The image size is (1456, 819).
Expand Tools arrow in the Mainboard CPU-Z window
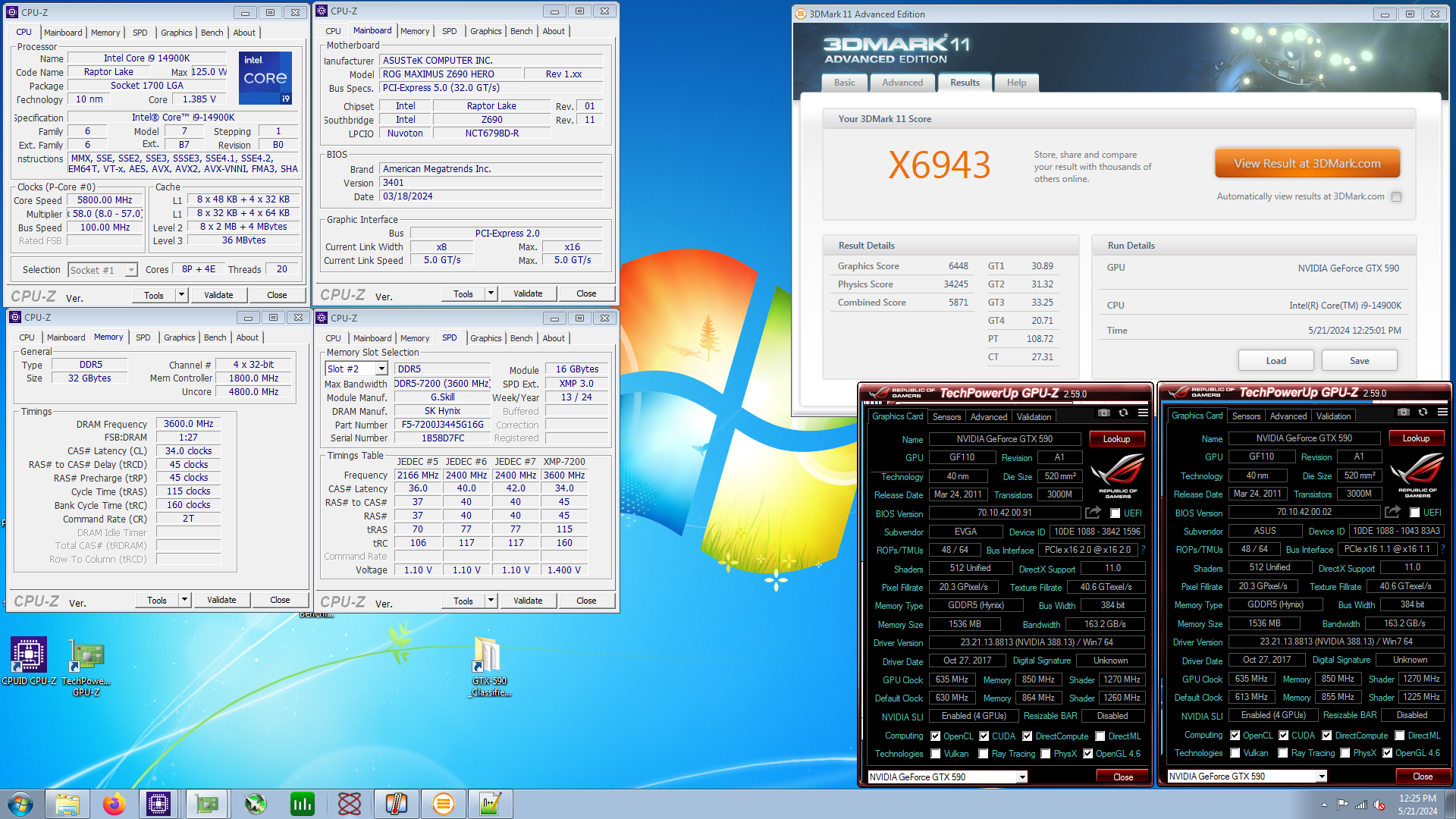491,293
